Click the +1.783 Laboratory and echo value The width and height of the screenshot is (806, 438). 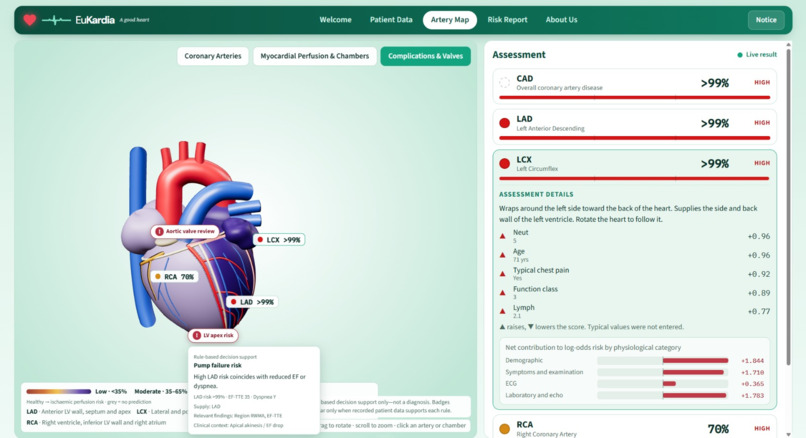point(753,395)
